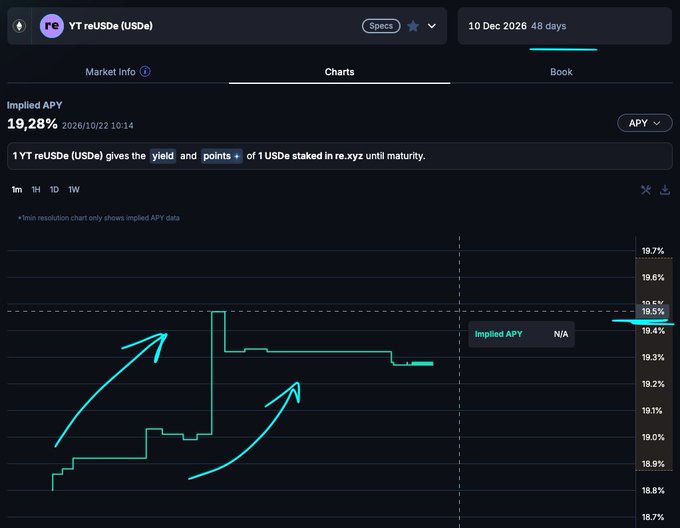
Task: Click the points tag in description
Action: coord(221,156)
